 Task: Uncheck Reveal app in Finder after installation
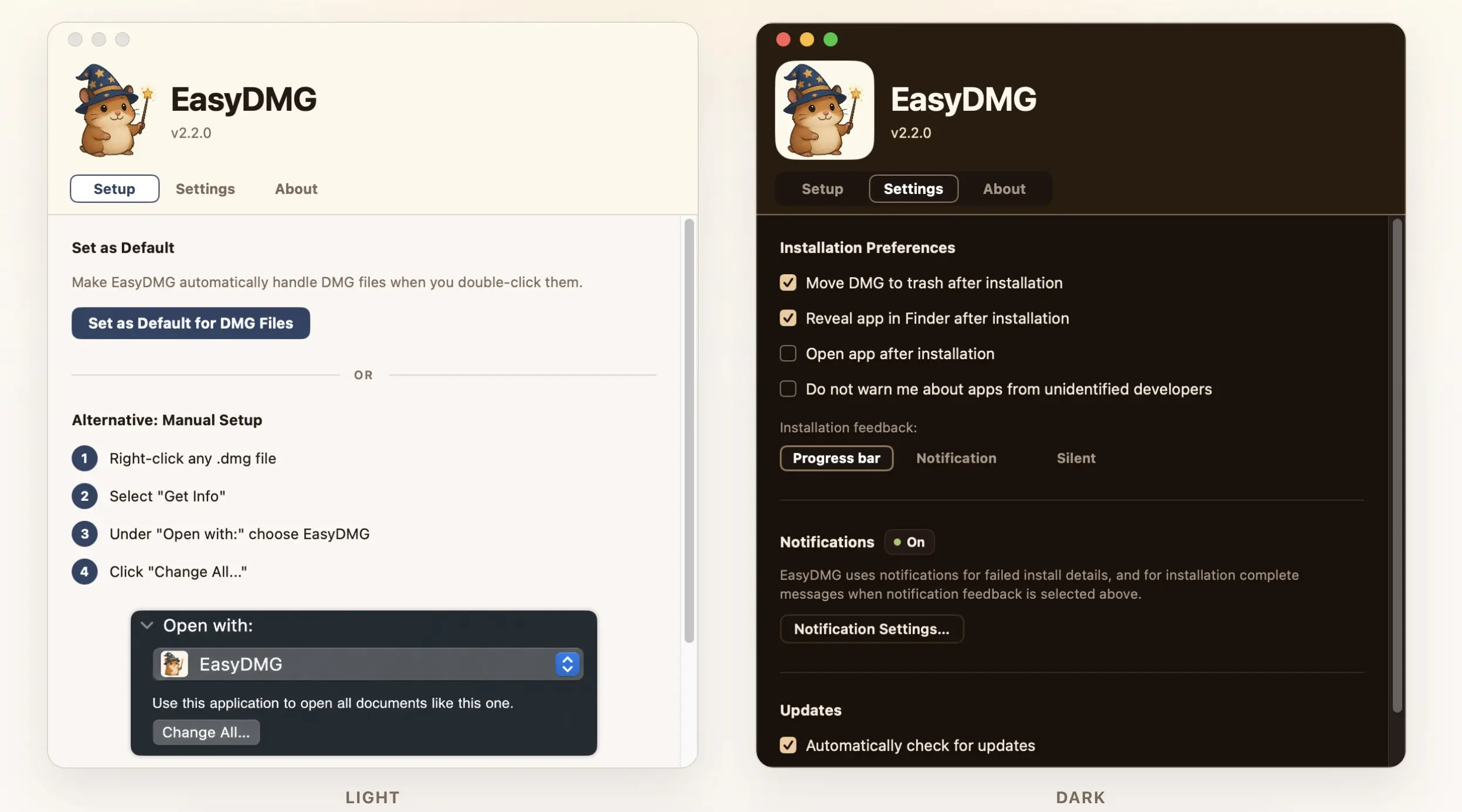[788, 318]
